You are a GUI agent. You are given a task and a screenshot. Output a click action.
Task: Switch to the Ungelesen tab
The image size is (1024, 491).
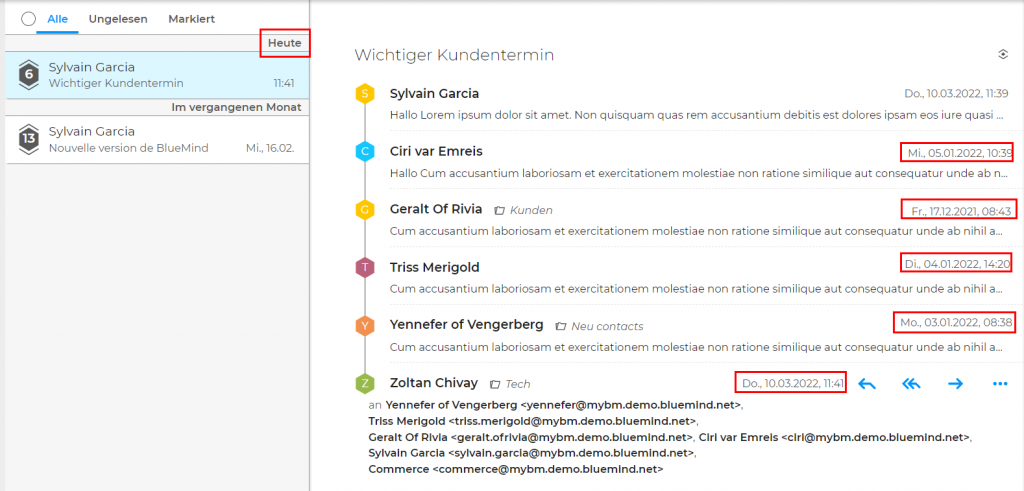pos(117,19)
